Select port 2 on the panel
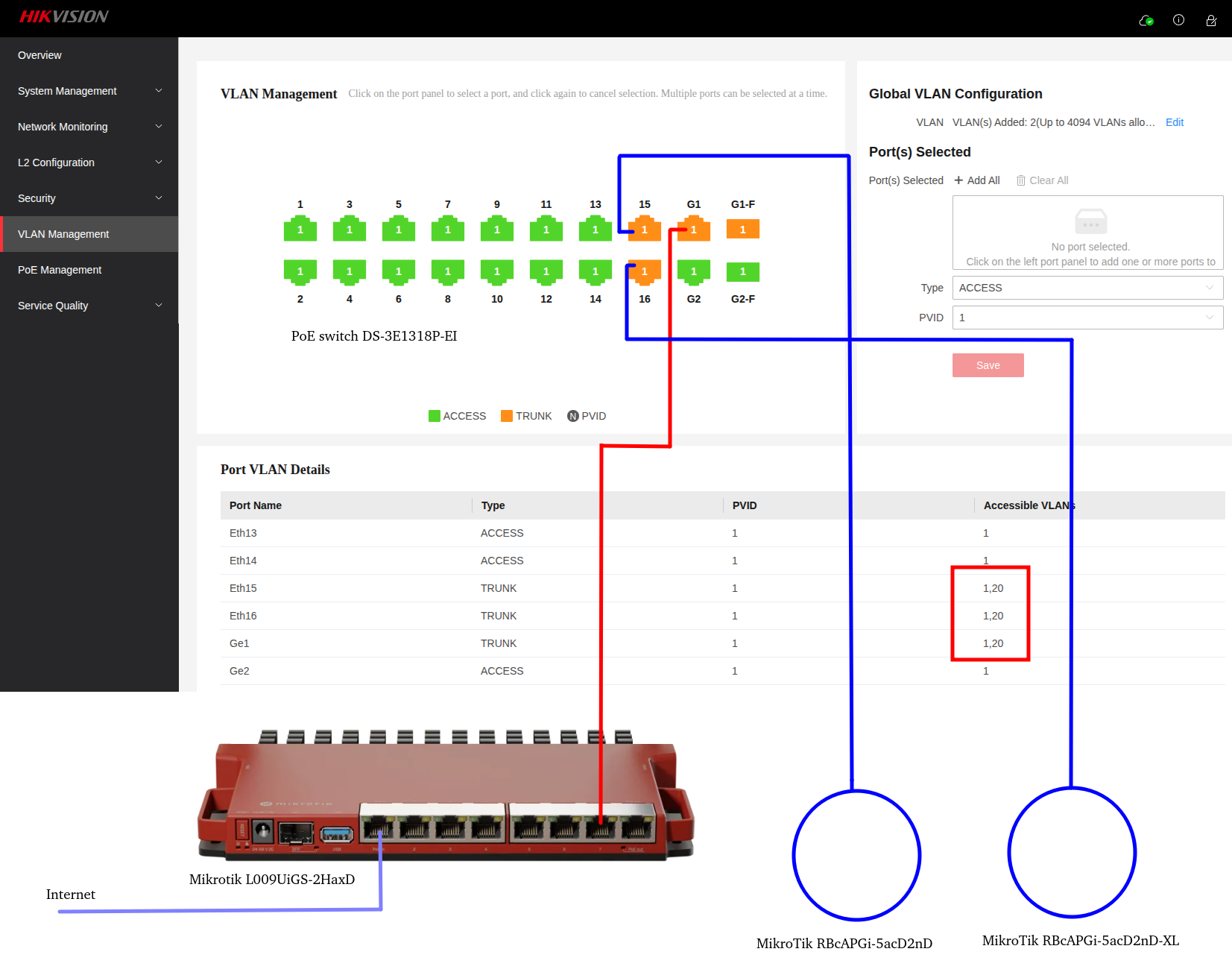1232x978 pixels. coord(300,272)
